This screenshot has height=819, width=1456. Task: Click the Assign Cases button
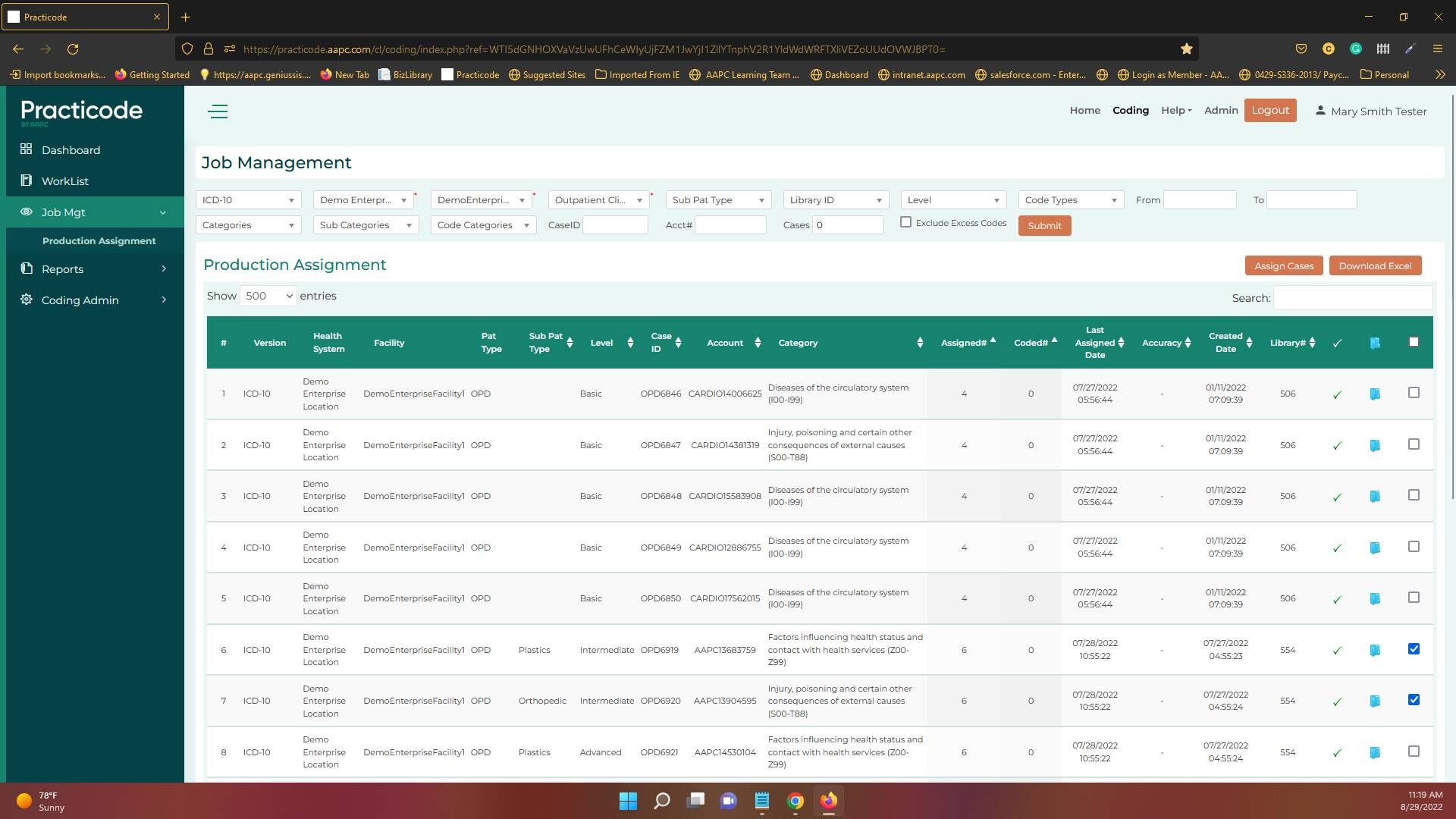[1283, 266]
